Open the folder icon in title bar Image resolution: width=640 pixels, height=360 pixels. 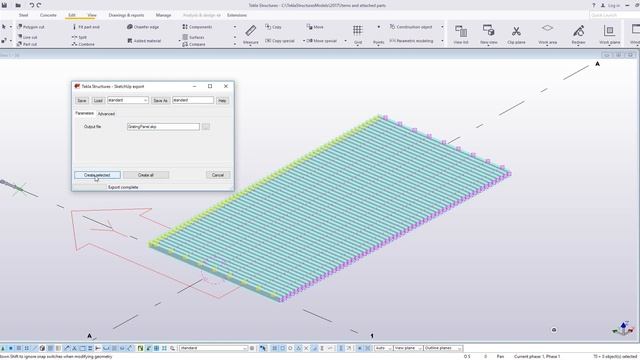pyautogui.click(x=18, y=5)
